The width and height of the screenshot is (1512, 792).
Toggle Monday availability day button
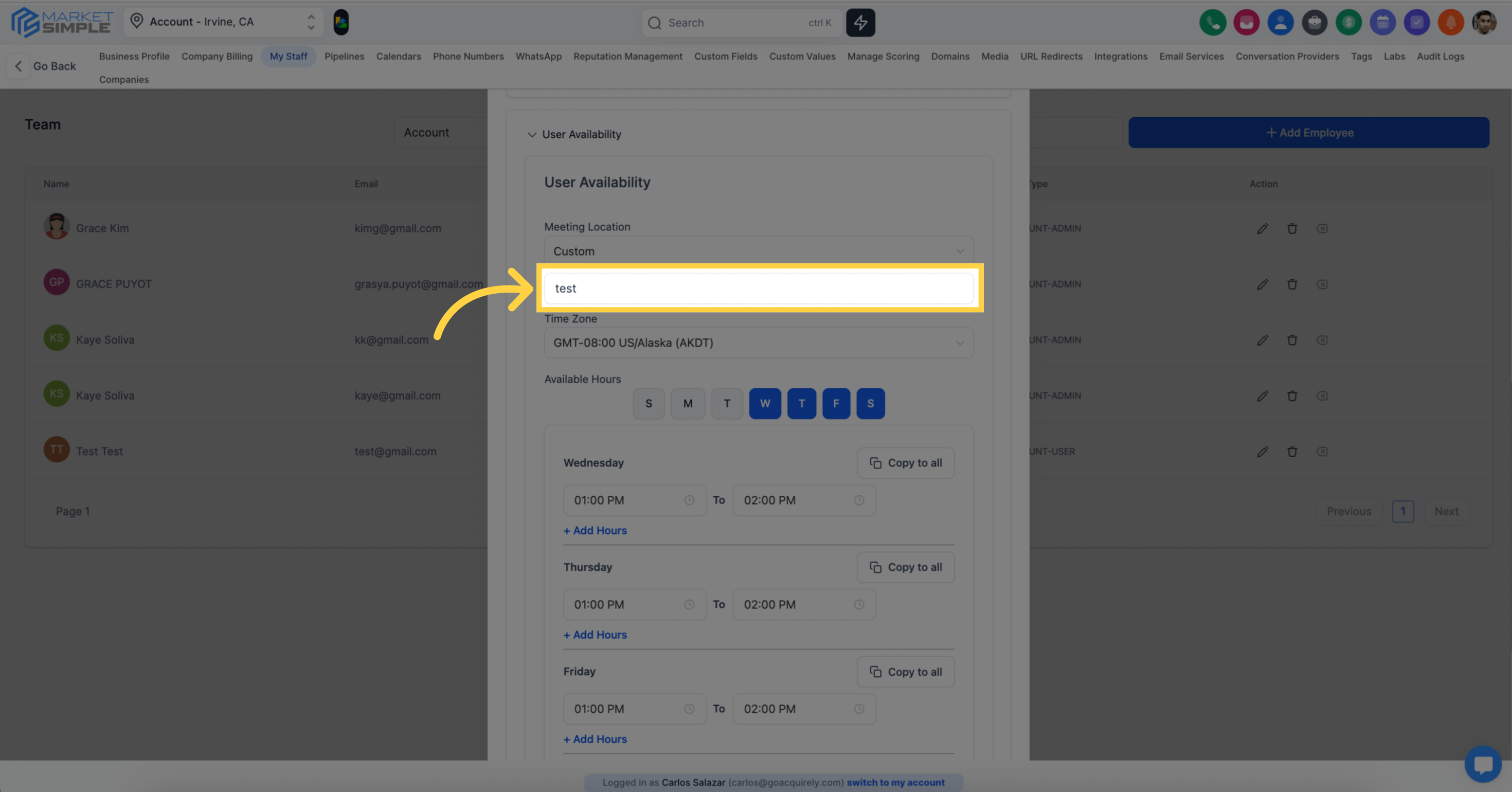click(687, 403)
